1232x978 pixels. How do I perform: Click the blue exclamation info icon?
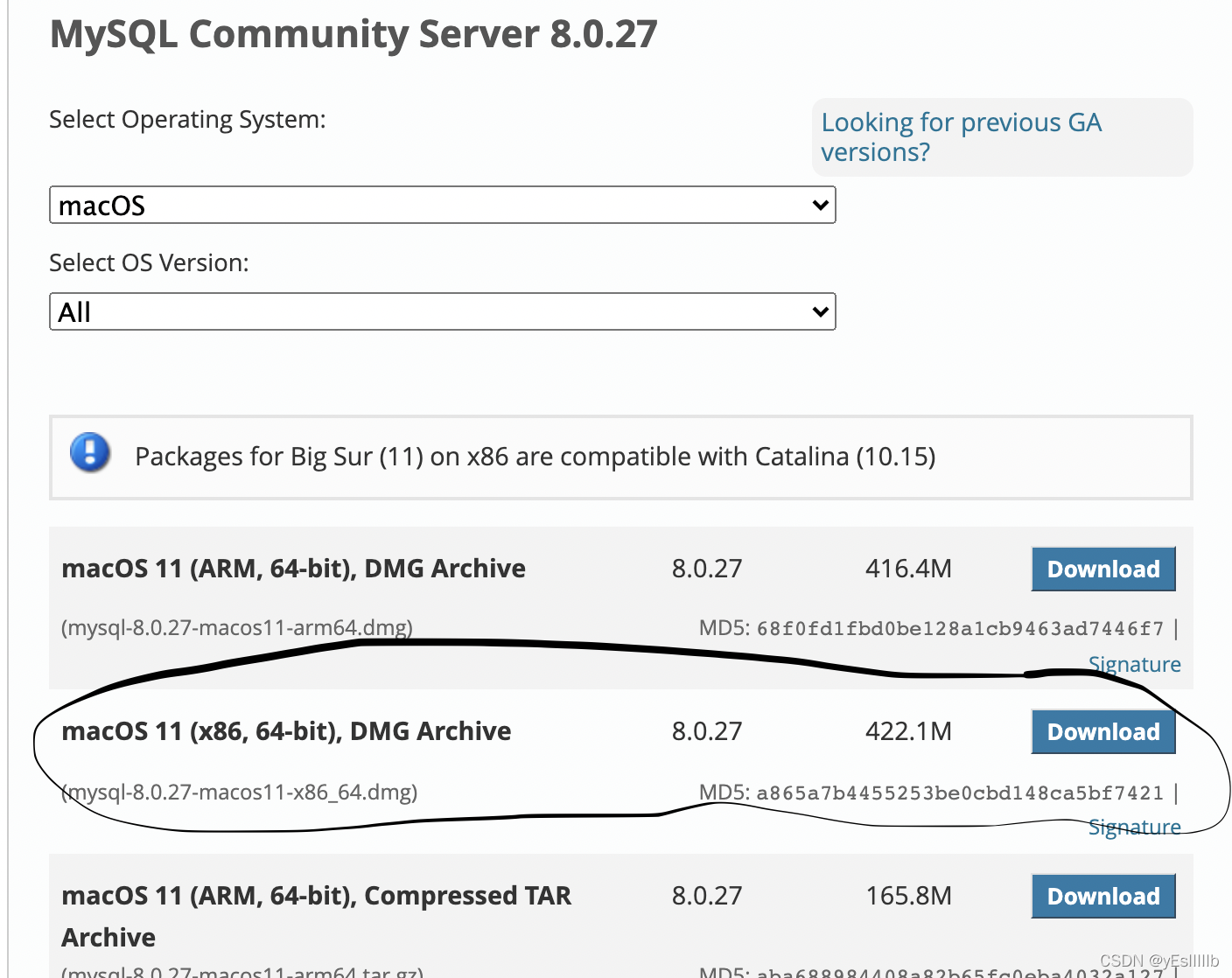coord(90,453)
